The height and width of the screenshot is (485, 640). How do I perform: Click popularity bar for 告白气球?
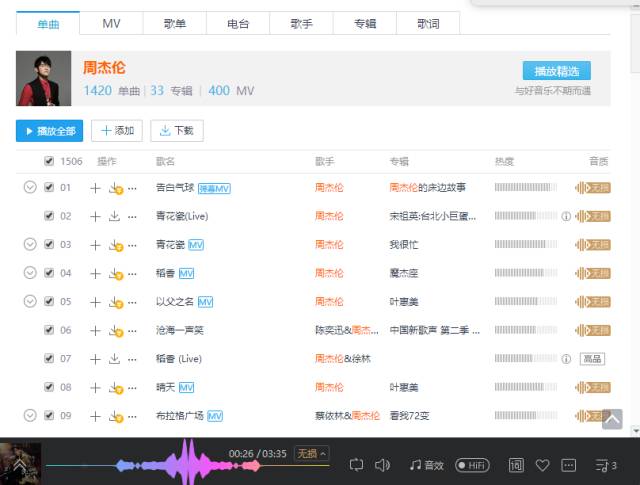(x=526, y=187)
